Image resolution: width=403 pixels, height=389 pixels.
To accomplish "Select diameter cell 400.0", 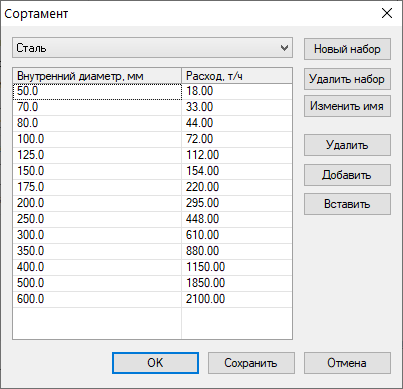I will (x=97, y=267).
